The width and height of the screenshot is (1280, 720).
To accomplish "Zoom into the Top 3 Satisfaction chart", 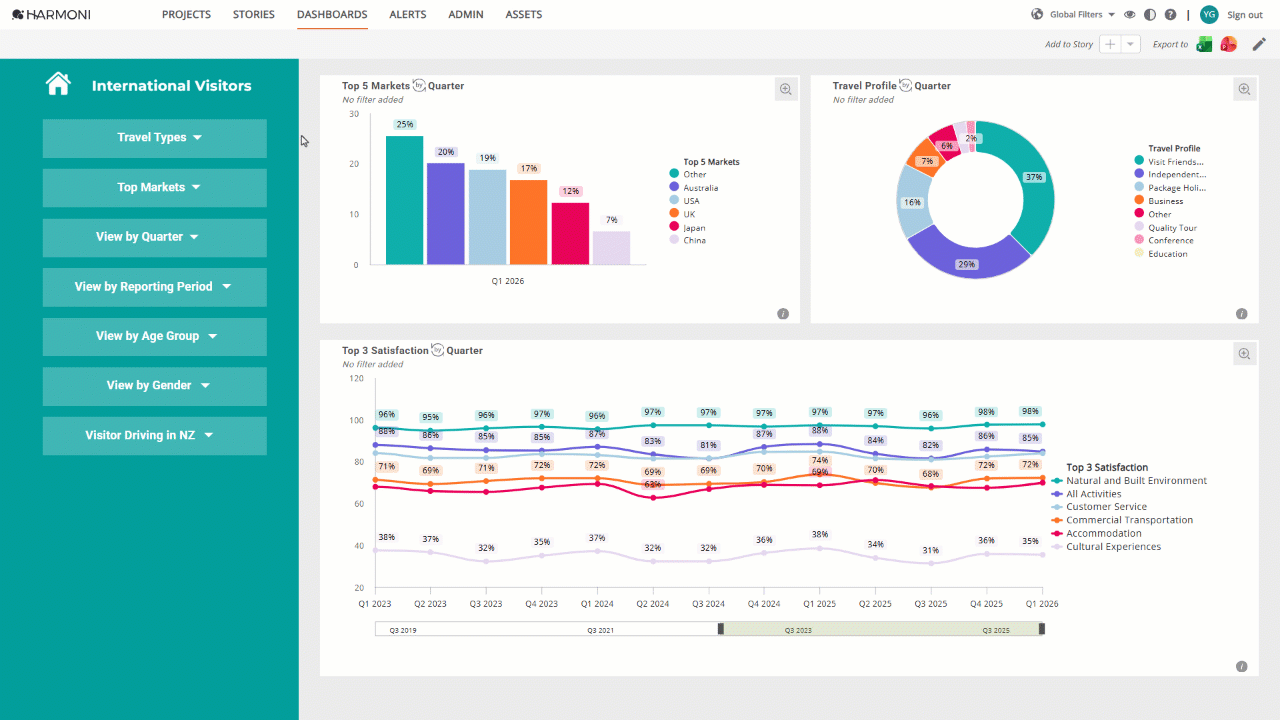I will tap(1244, 353).
